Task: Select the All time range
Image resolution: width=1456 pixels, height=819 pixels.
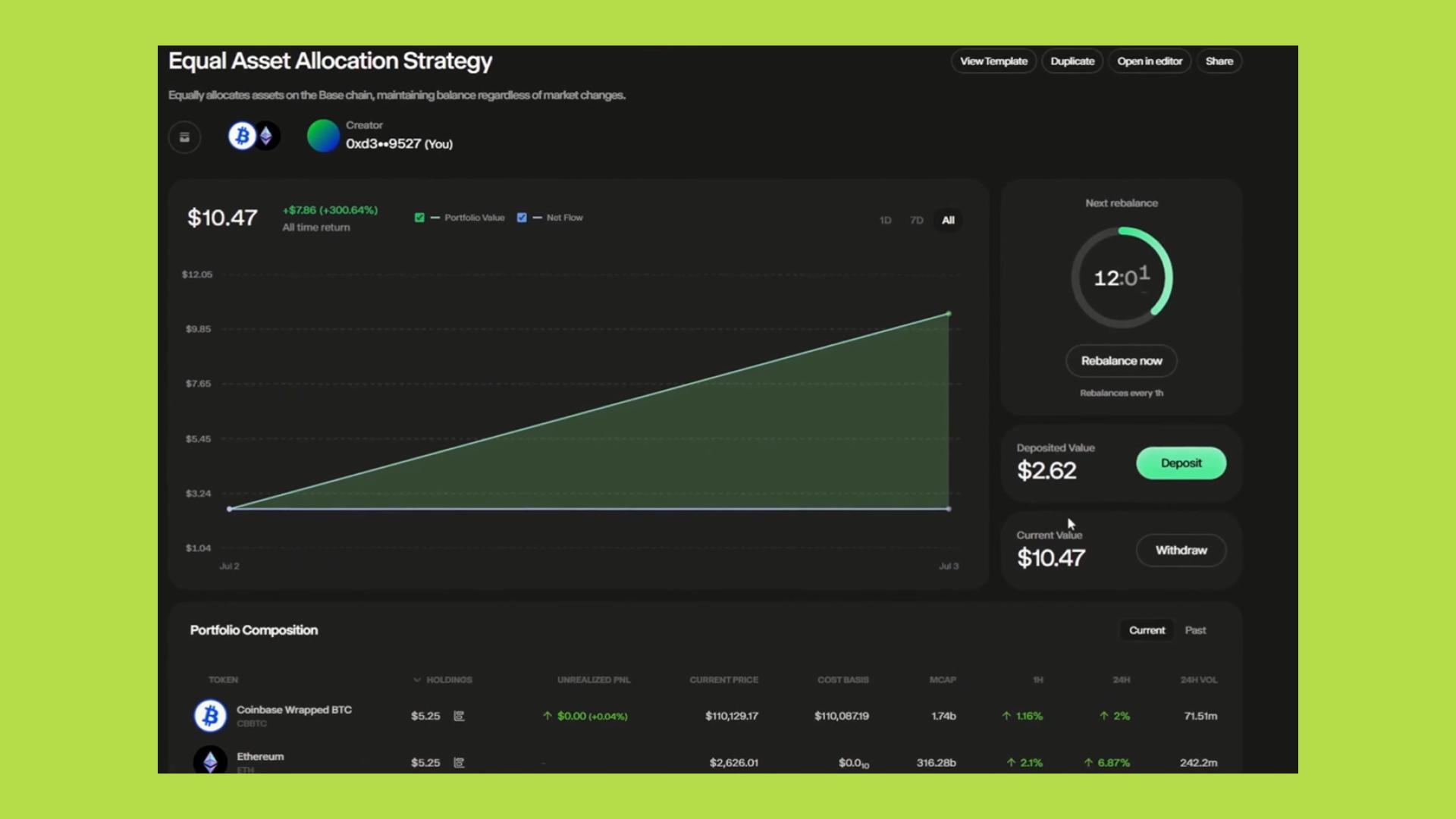Action: 948,220
